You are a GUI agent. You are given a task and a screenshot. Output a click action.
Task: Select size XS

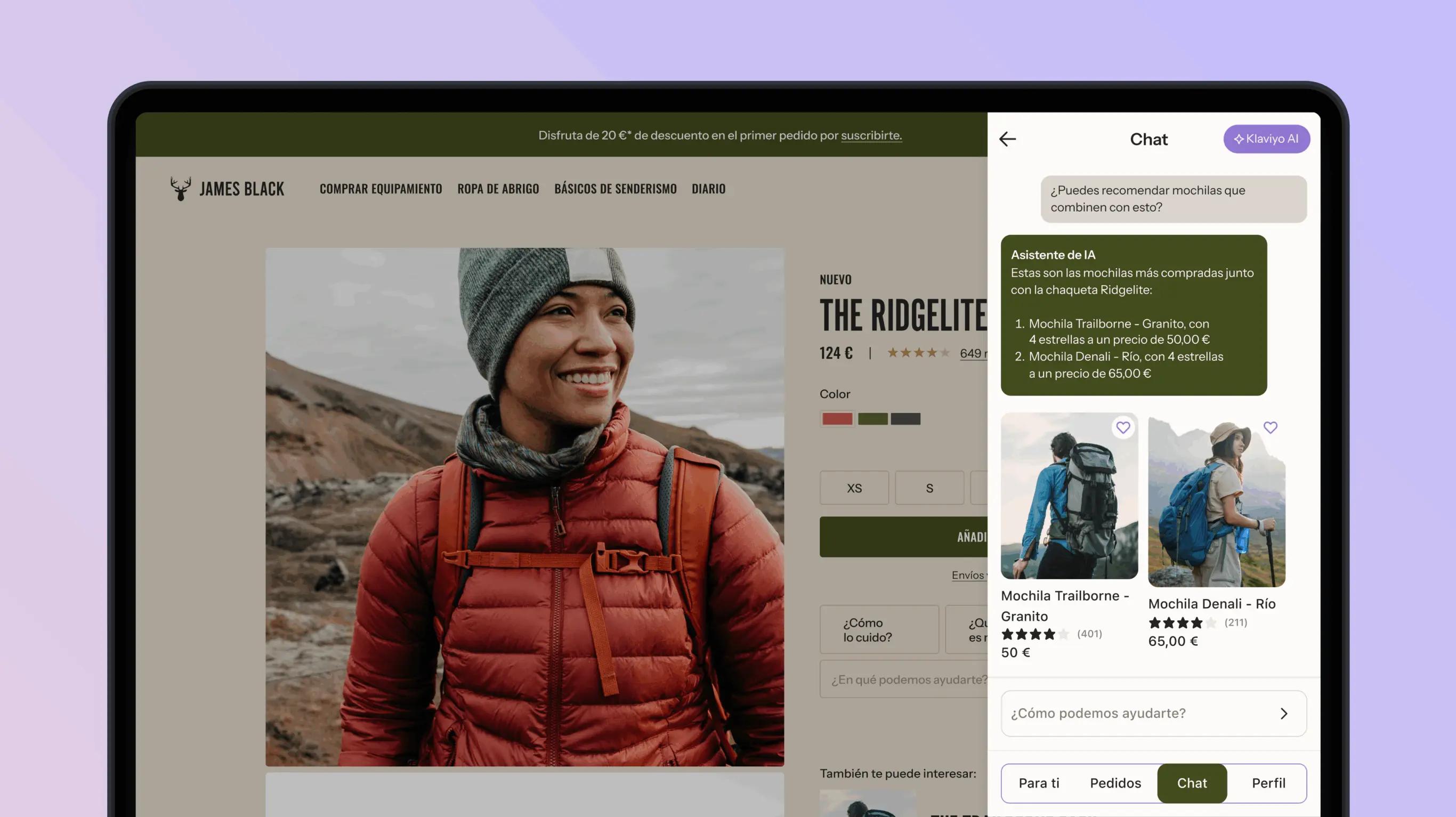point(854,488)
